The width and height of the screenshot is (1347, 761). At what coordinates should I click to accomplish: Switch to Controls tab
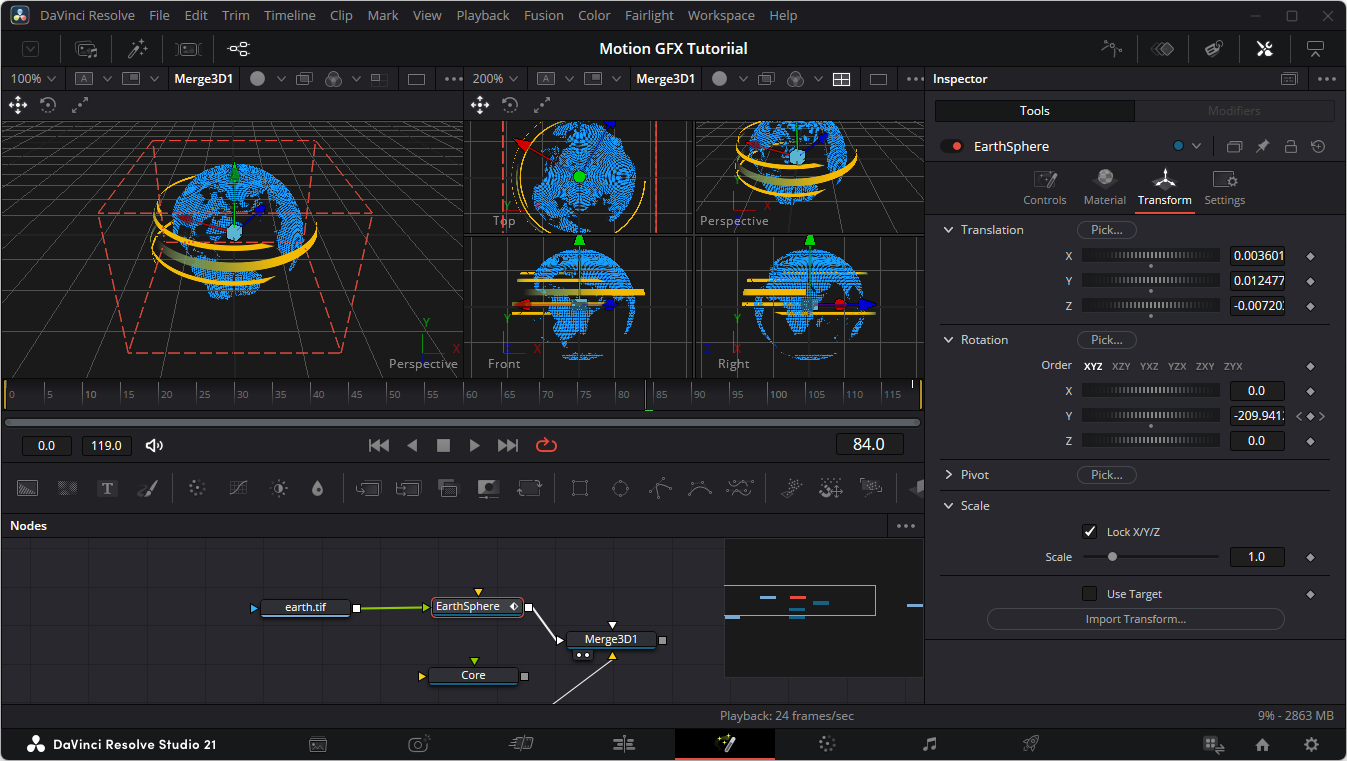1045,188
